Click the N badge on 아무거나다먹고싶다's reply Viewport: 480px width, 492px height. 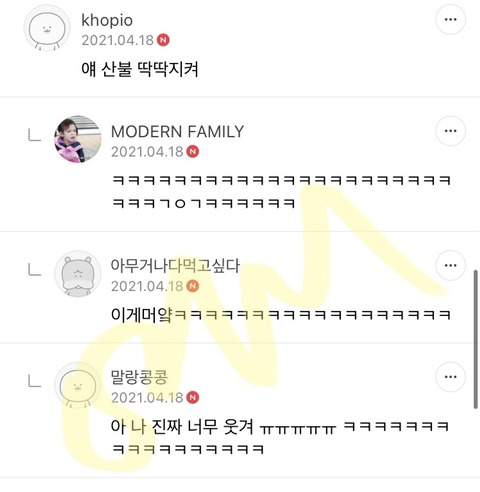pyautogui.click(x=193, y=286)
